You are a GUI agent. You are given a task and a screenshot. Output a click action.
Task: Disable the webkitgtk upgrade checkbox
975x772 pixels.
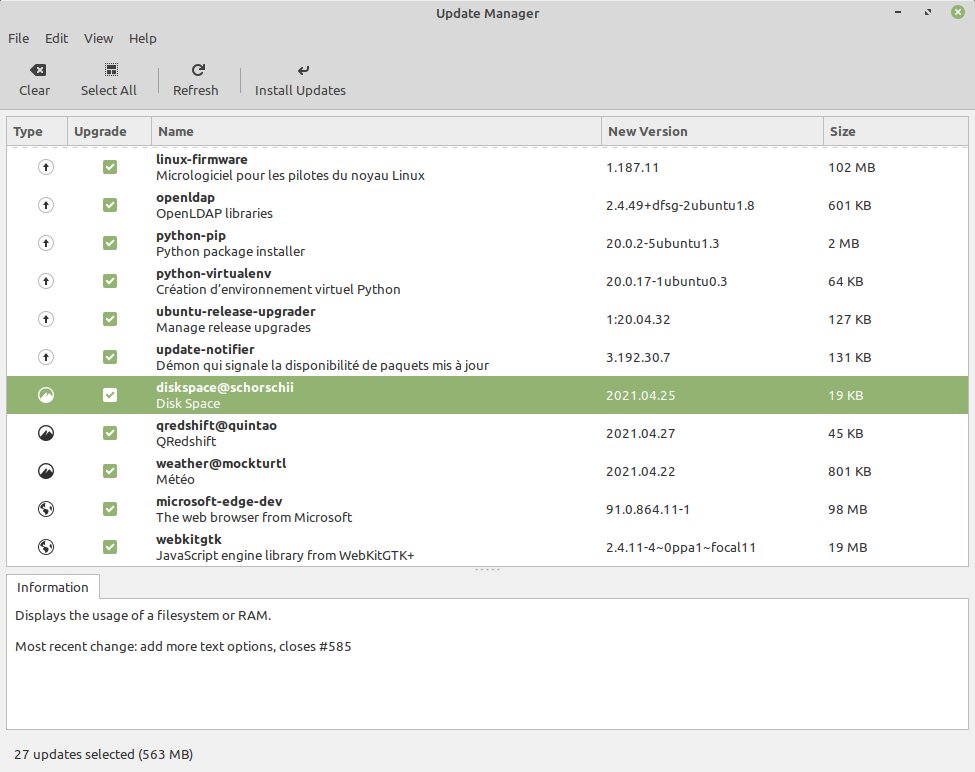pos(110,547)
